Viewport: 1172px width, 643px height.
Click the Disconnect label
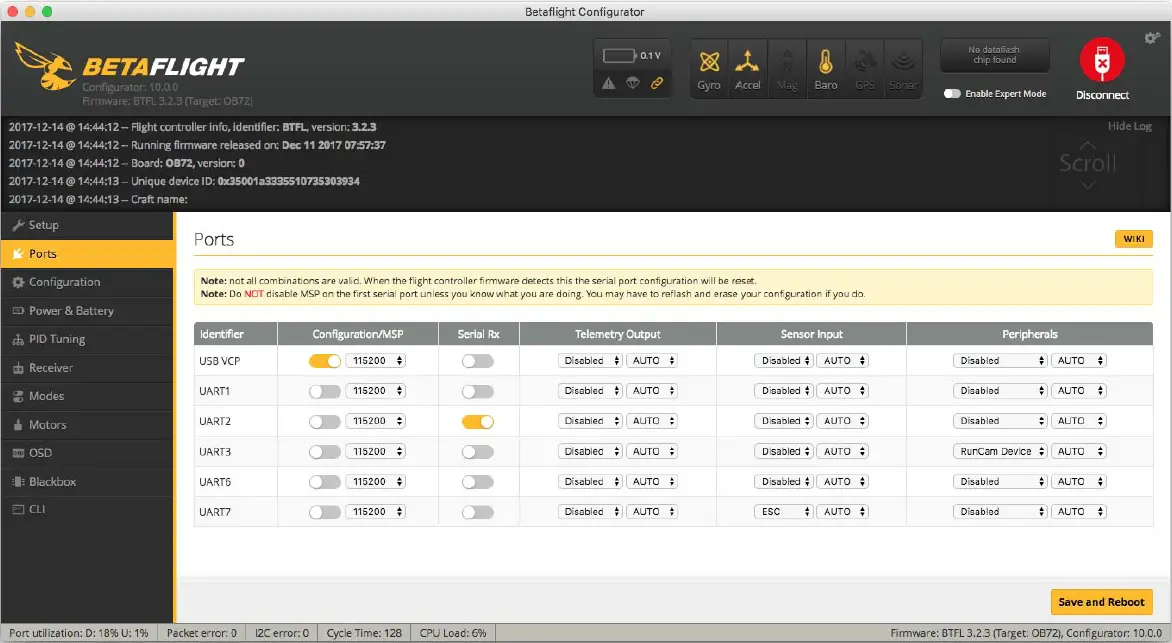1102,95
